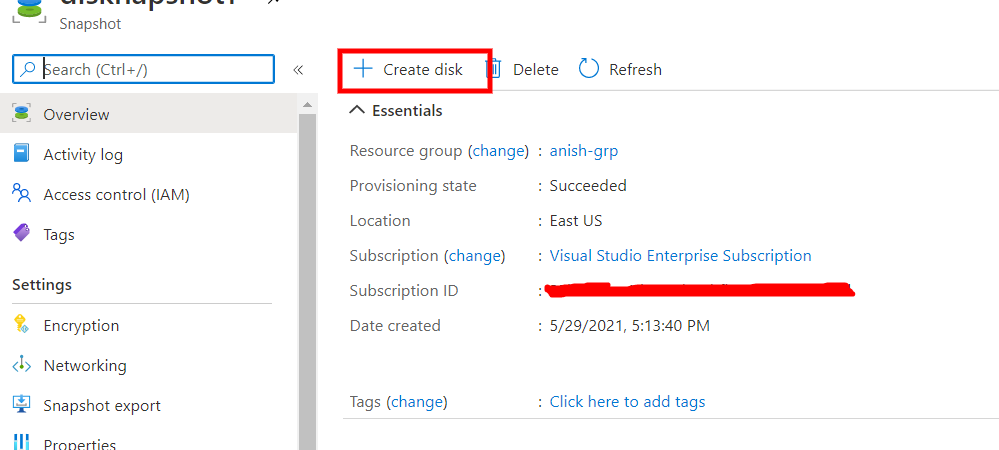Focus the Search (Ctrl+/) input field

pos(143,69)
